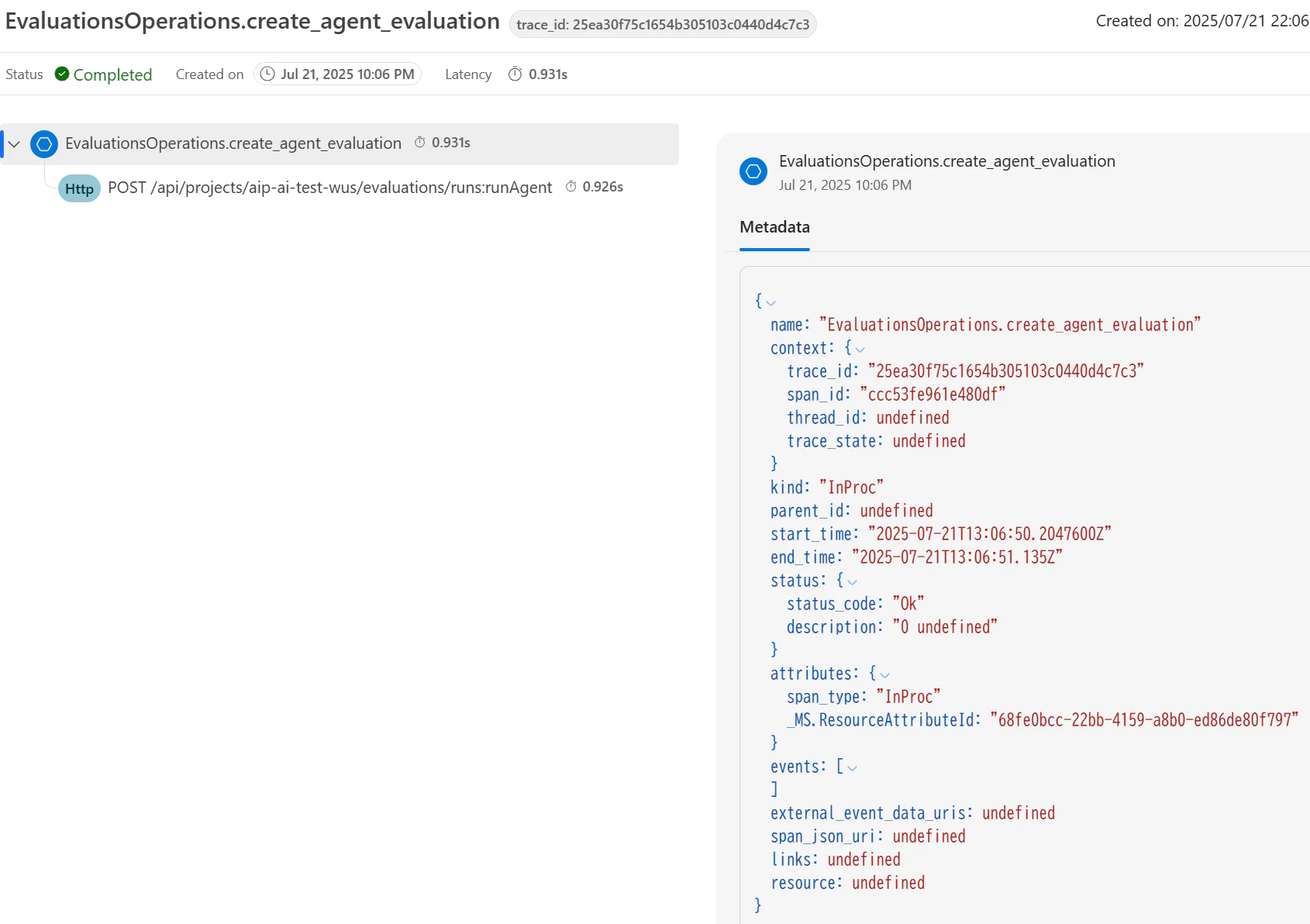1310x924 pixels.
Task: Click the status_code value "Ok"
Action: (908, 604)
